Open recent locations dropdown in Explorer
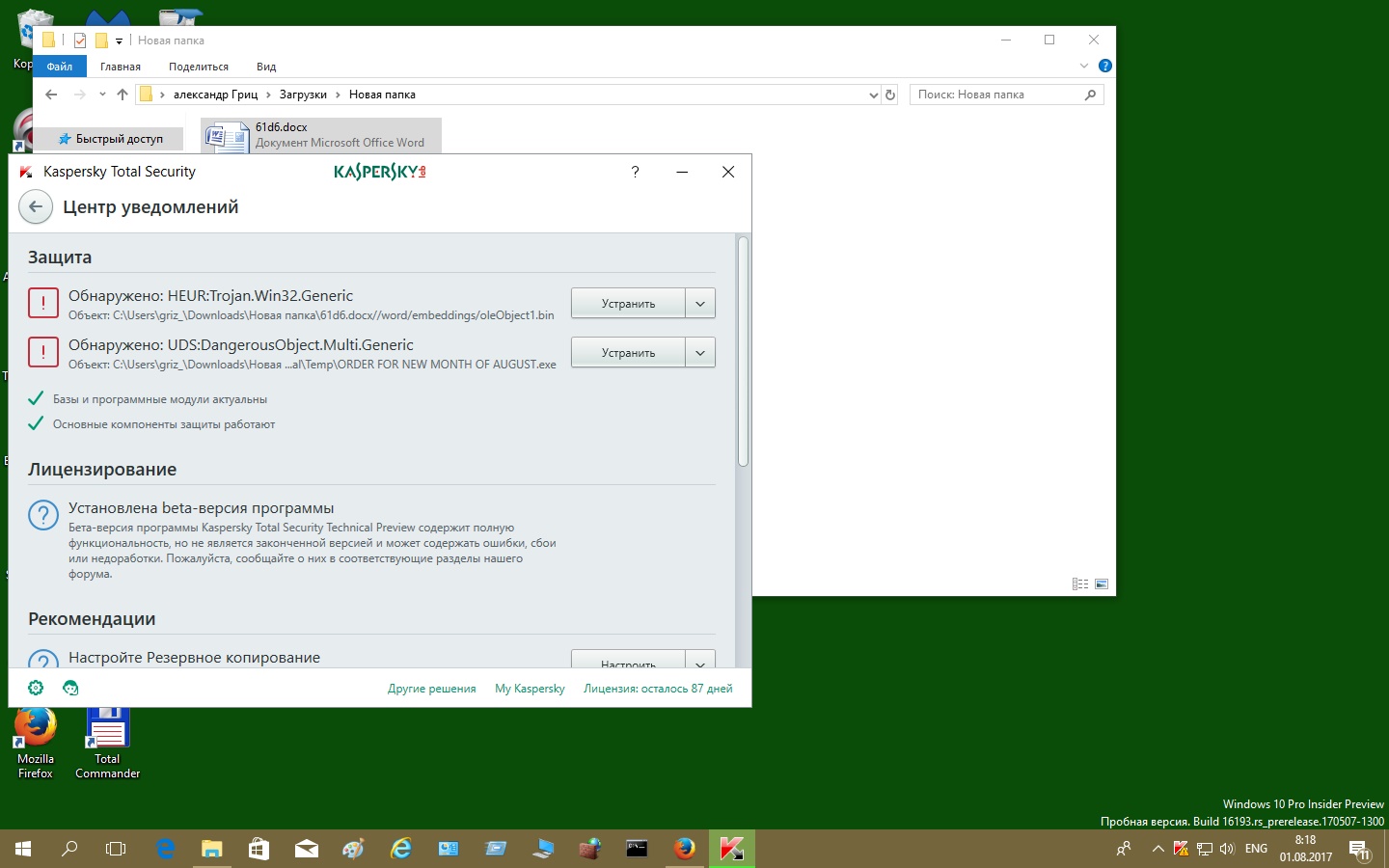This screenshot has width=1389, height=868. click(x=102, y=95)
